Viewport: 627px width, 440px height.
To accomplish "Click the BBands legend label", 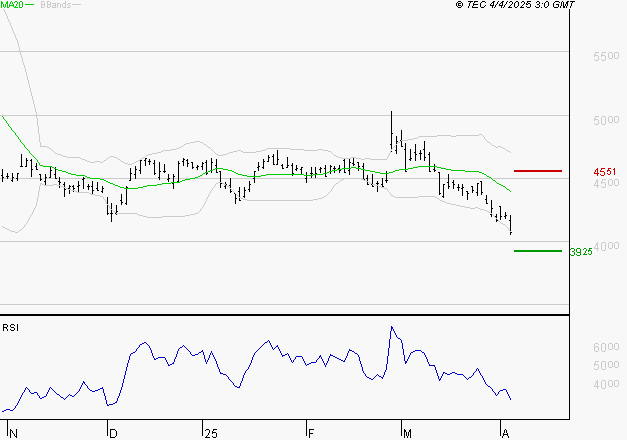I will pos(55,5).
